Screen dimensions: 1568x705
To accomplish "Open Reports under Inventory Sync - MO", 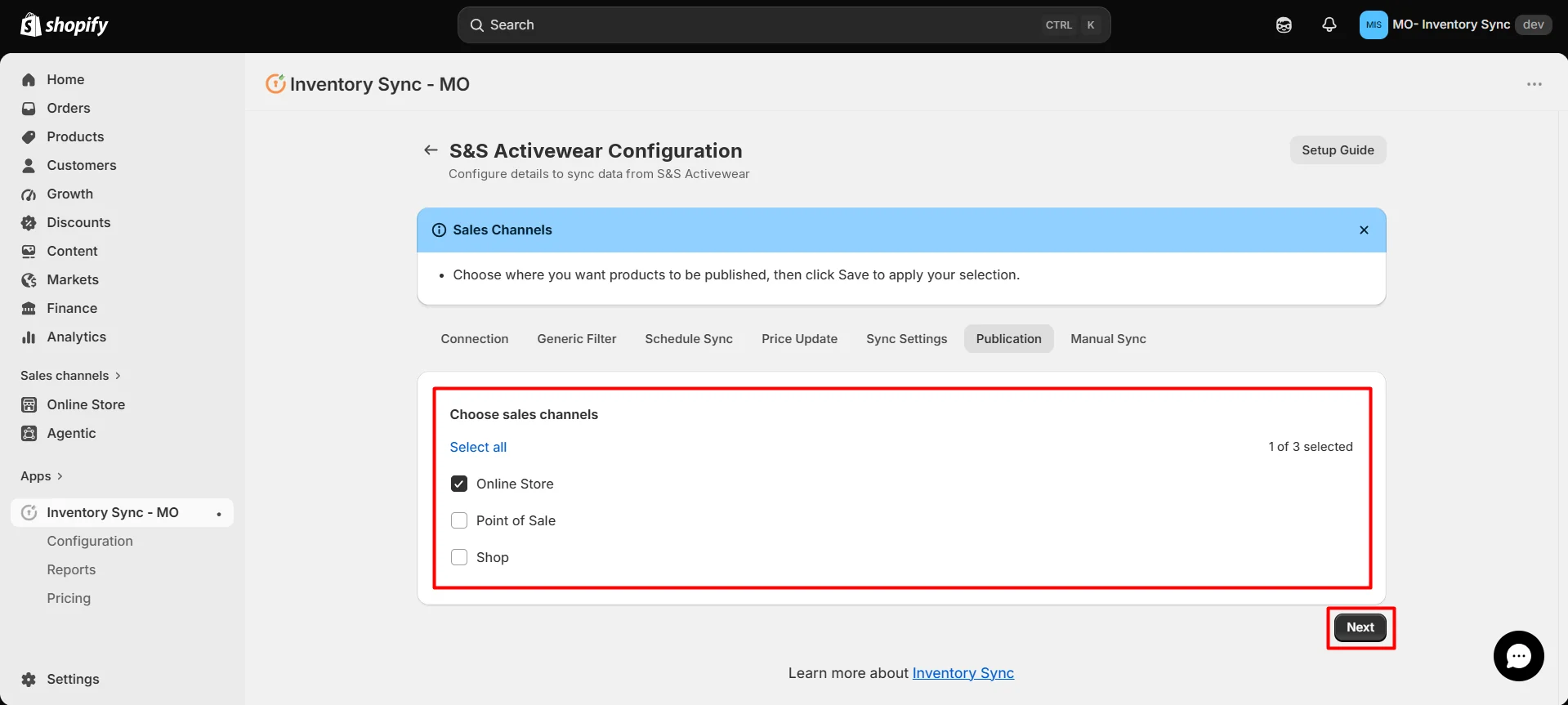I will pos(71,570).
